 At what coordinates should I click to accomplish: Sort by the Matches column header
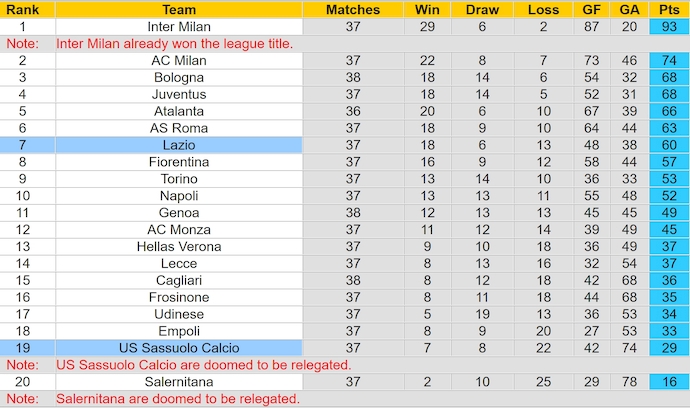click(x=352, y=9)
